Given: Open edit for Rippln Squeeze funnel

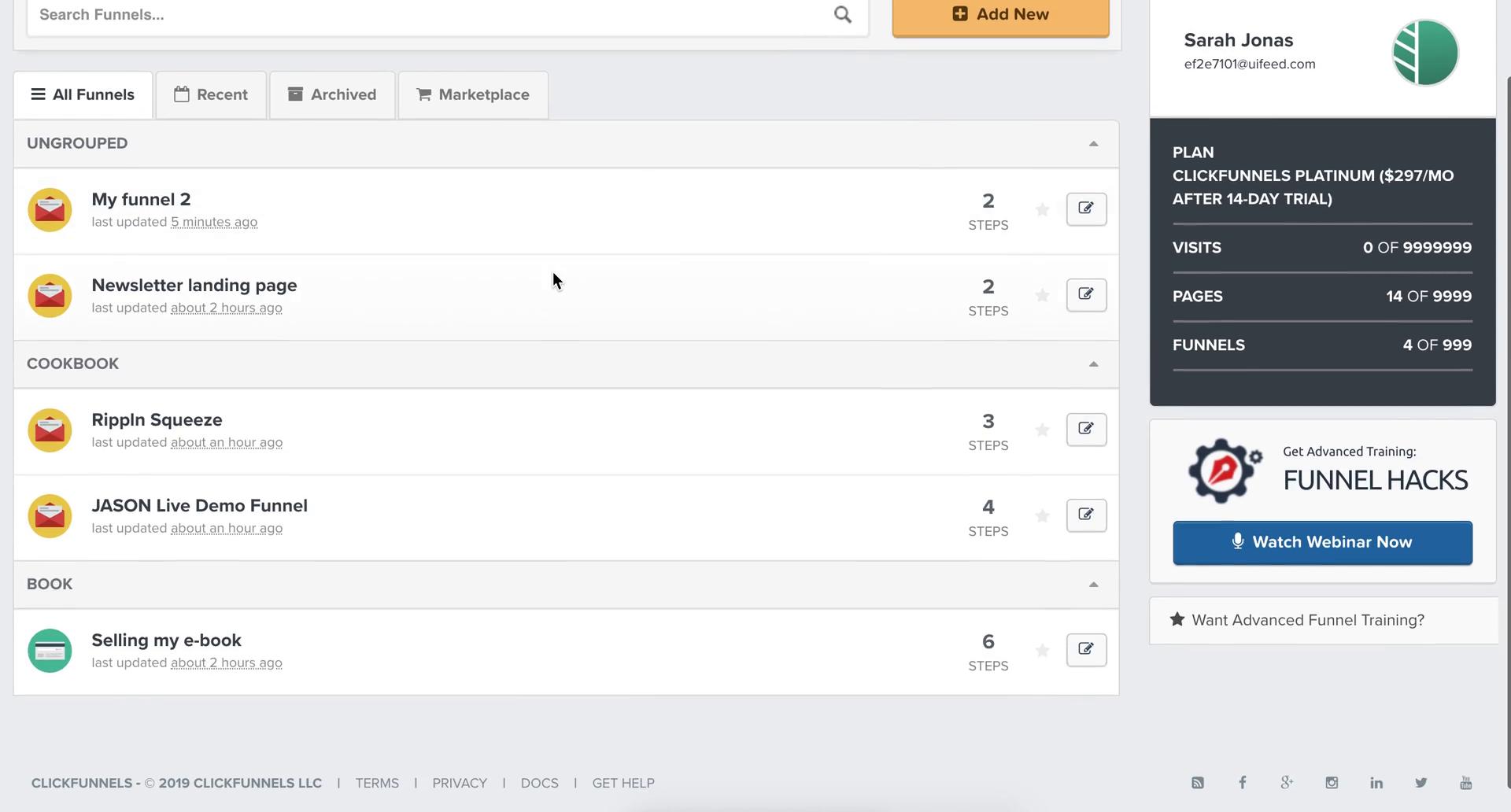Looking at the screenshot, I should 1086,429.
